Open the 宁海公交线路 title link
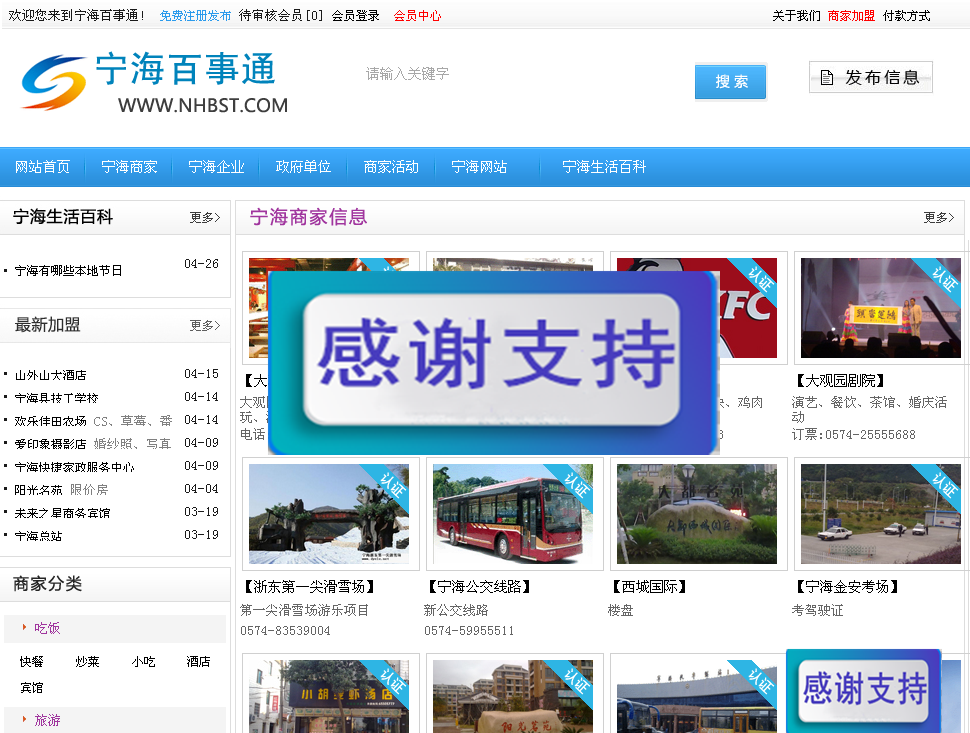This screenshot has width=970, height=733. pos(479,586)
